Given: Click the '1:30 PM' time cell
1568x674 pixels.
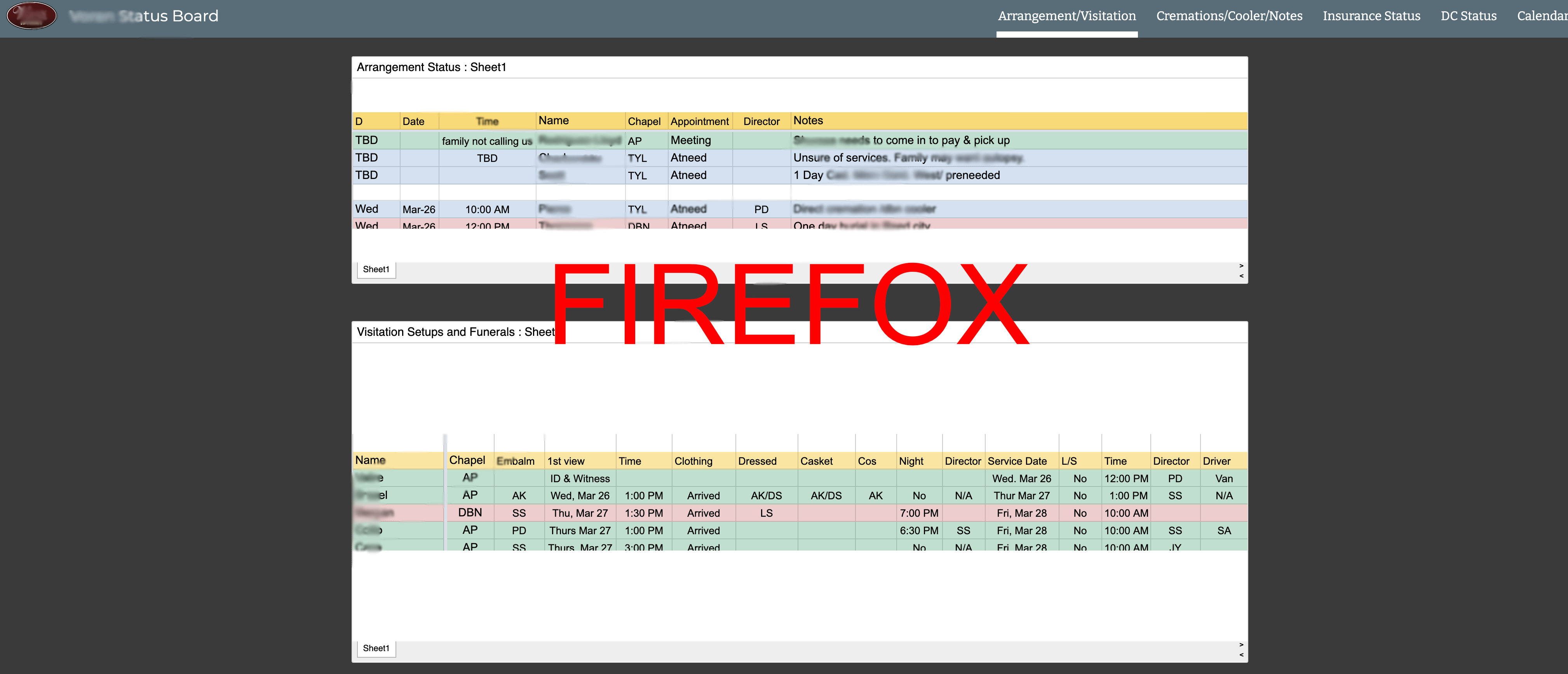Looking at the screenshot, I should 643,513.
